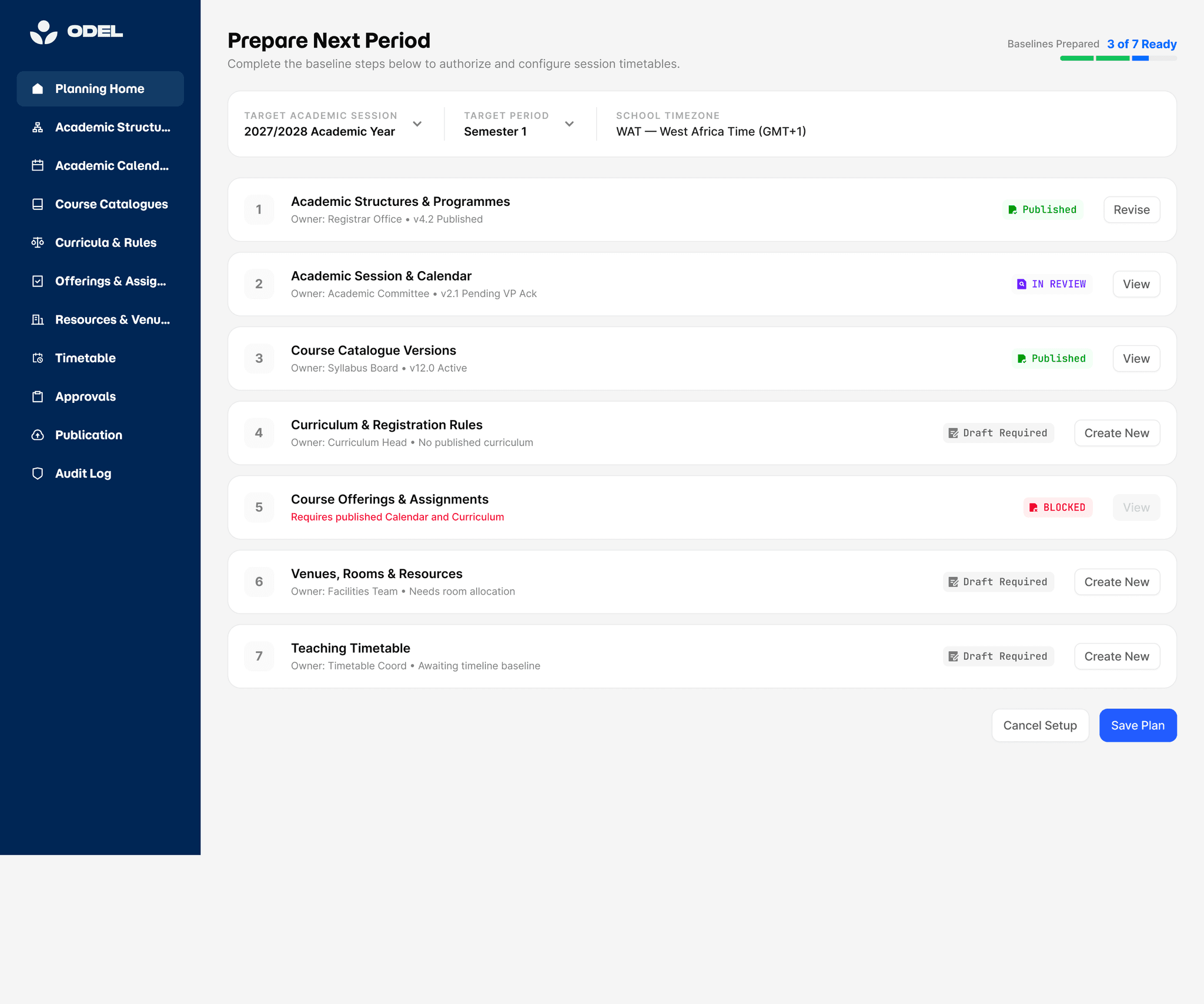Click the Course Catalogues book icon

(38, 204)
